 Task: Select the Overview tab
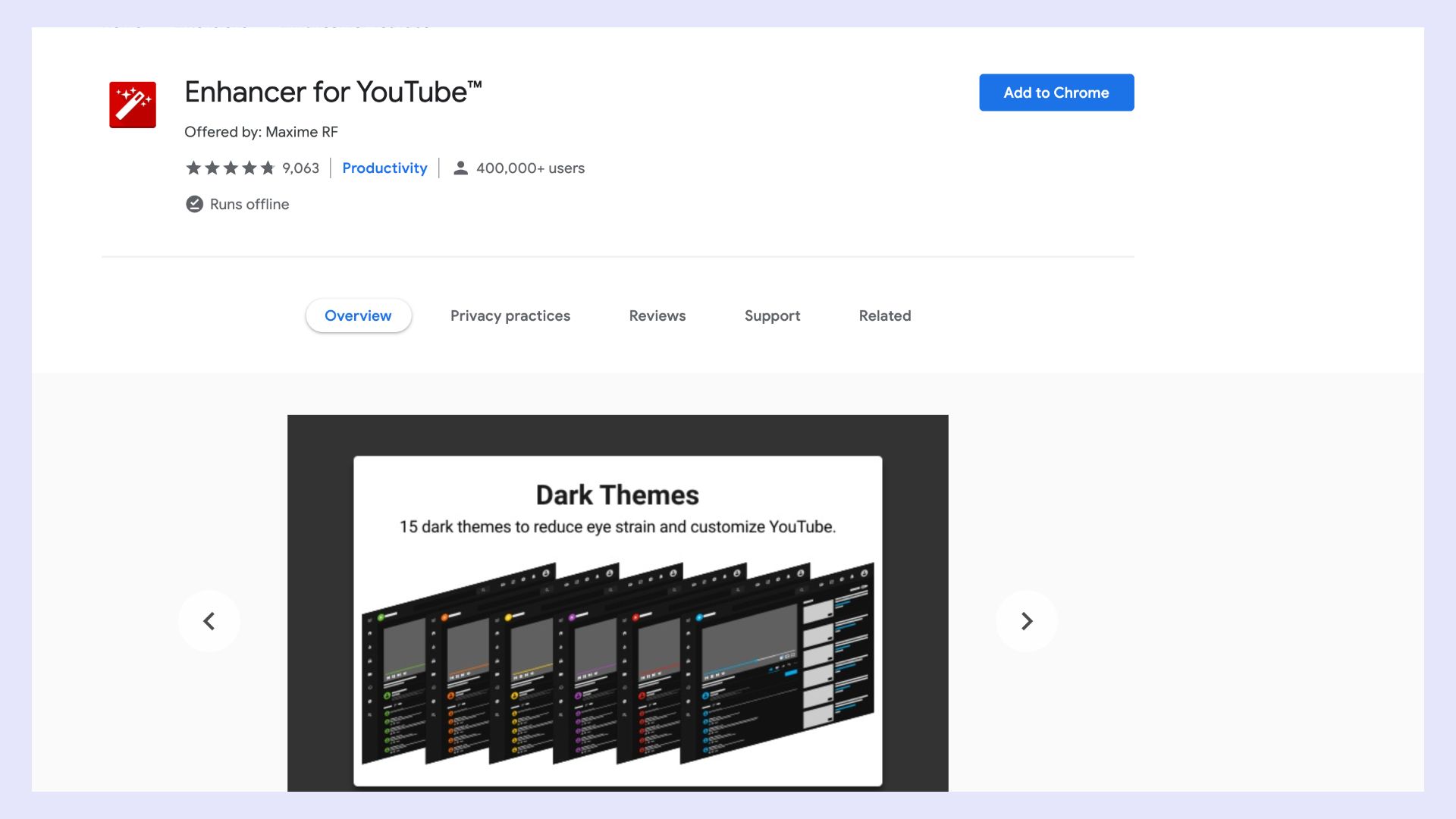point(358,315)
